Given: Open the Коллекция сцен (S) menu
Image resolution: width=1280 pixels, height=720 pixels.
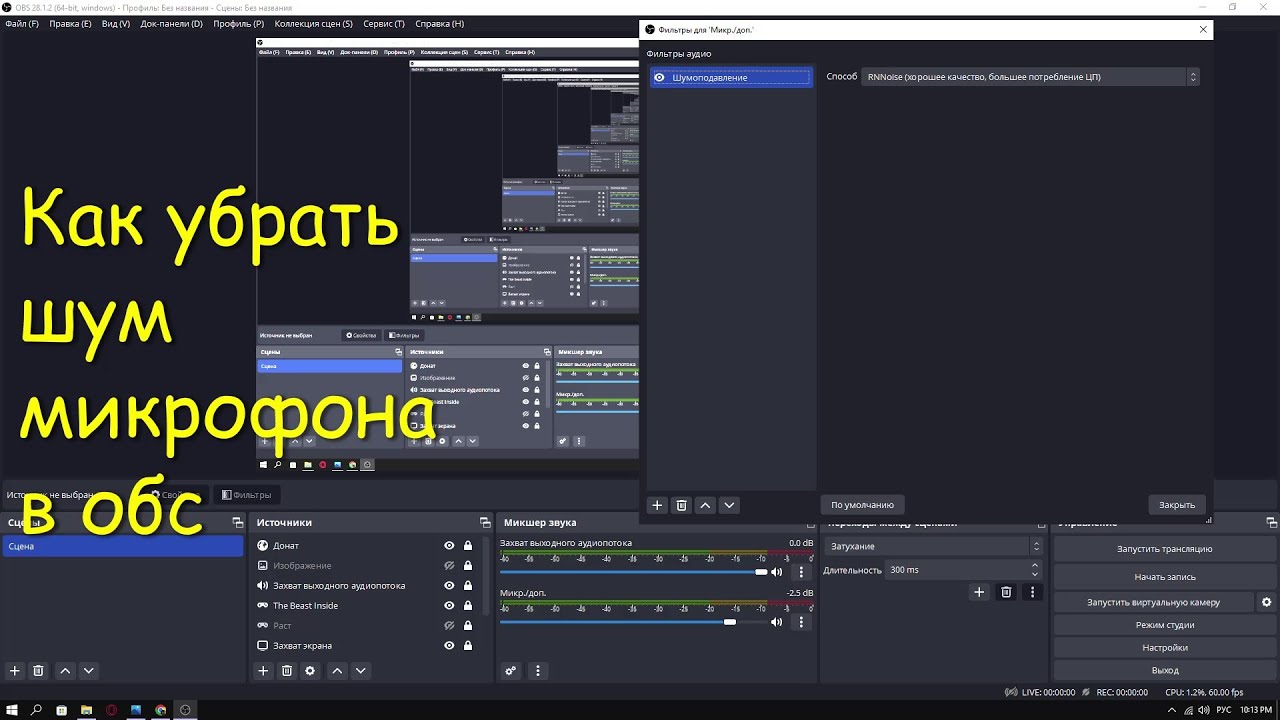Looking at the screenshot, I should 313,23.
